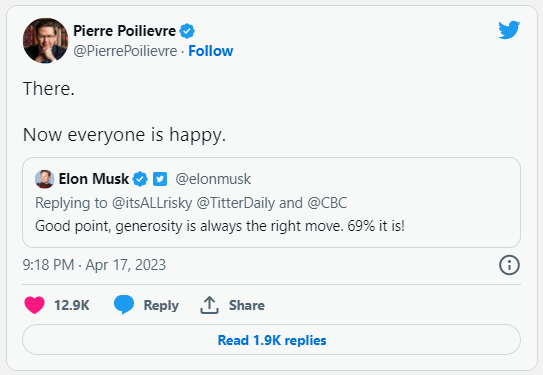Viewport: 543px width, 375px height.
Task: Click the Twitter bird logo
Action: tap(509, 30)
